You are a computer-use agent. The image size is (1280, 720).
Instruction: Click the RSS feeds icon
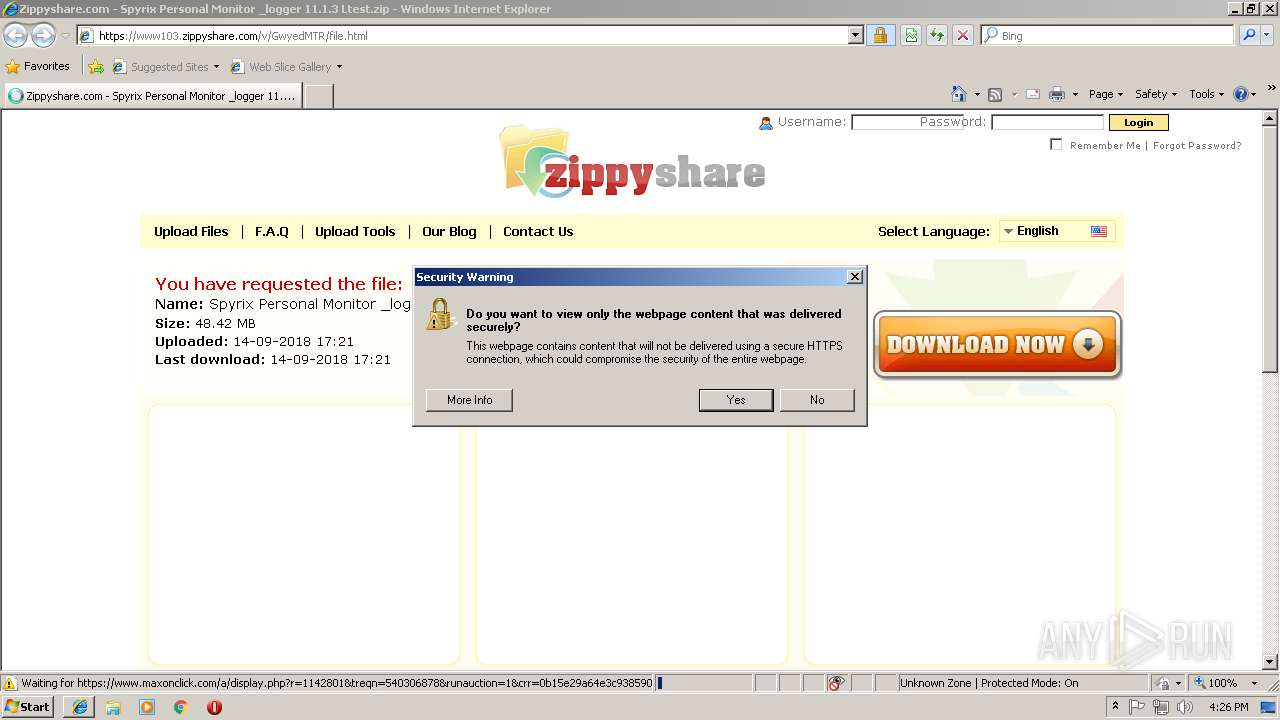(x=995, y=94)
